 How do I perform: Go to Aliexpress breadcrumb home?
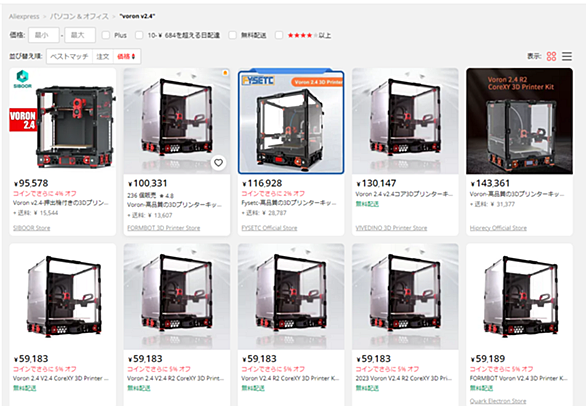pos(24,16)
